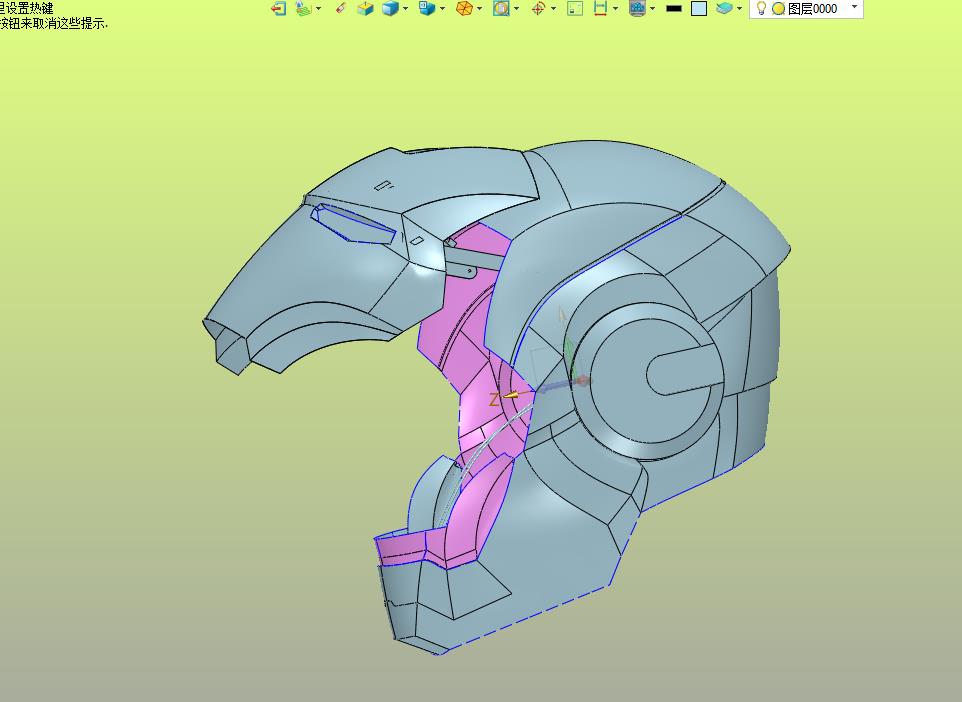Open the measure dimension dropdown arrow
The height and width of the screenshot is (702, 962).
(615, 9)
